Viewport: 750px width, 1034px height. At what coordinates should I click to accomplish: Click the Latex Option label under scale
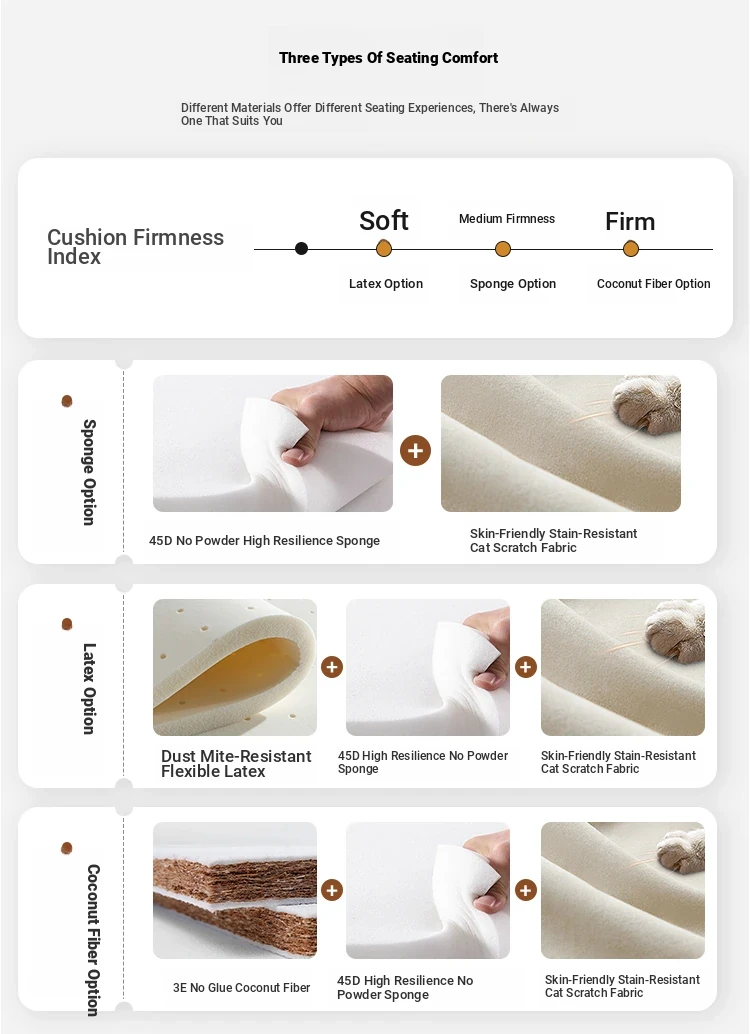(x=386, y=284)
